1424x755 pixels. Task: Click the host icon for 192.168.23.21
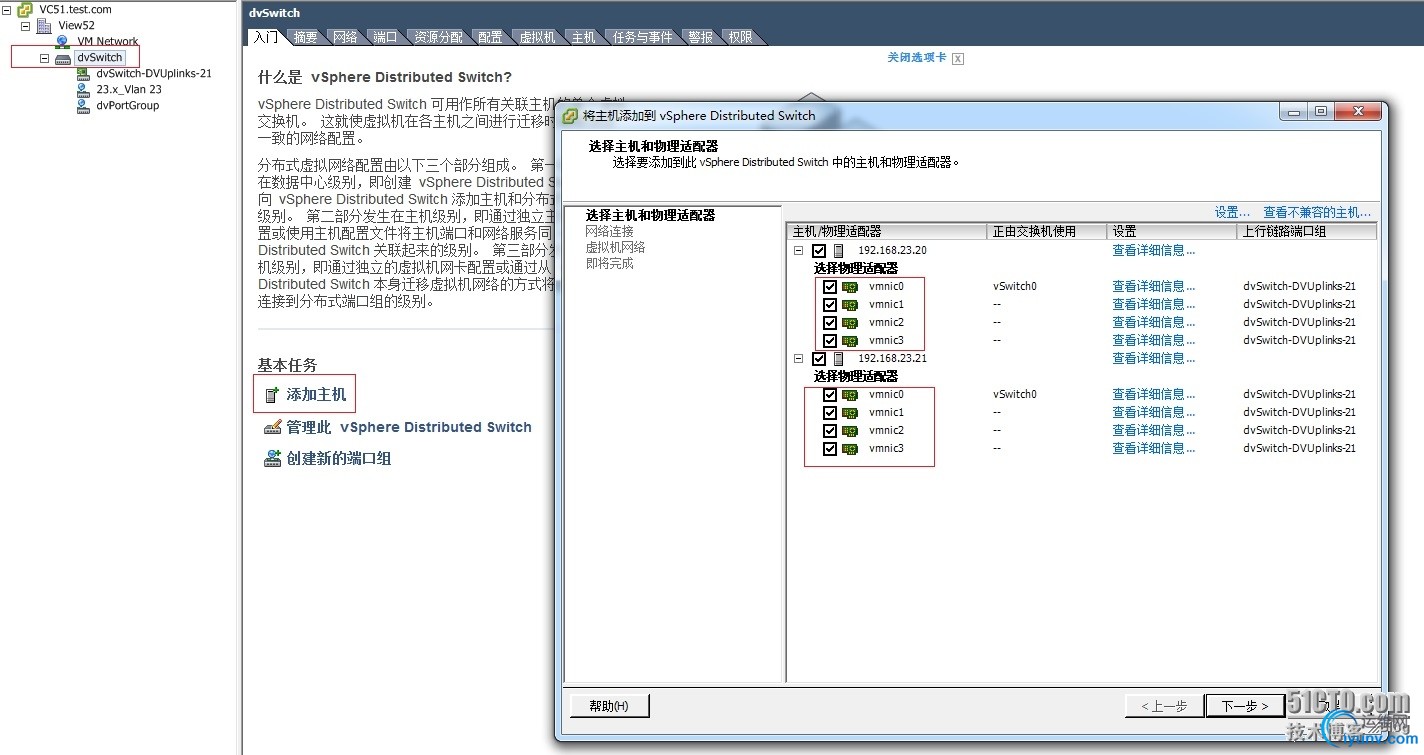coord(839,359)
